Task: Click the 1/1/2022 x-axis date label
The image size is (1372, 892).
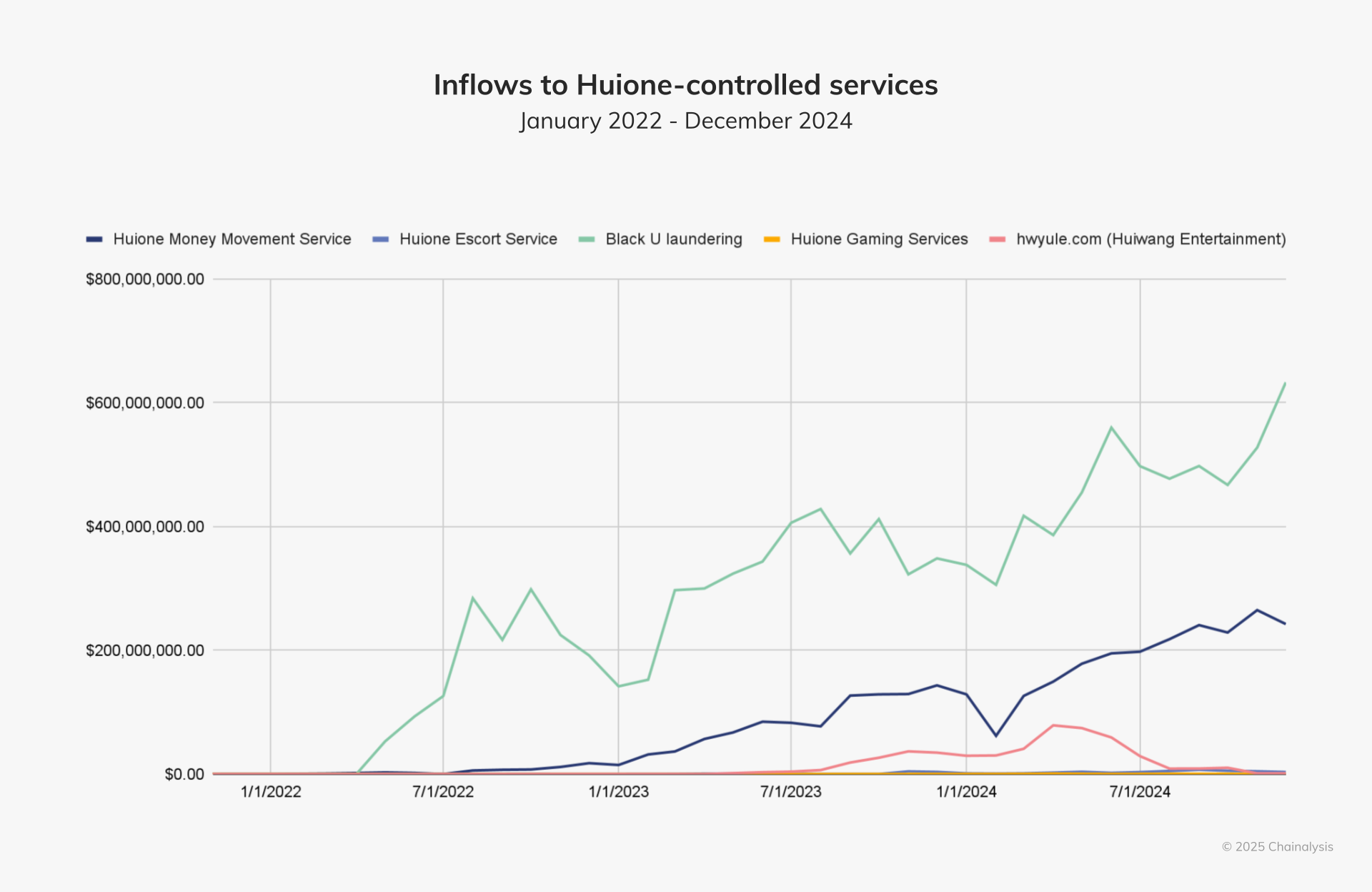Action: click(x=271, y=792)
